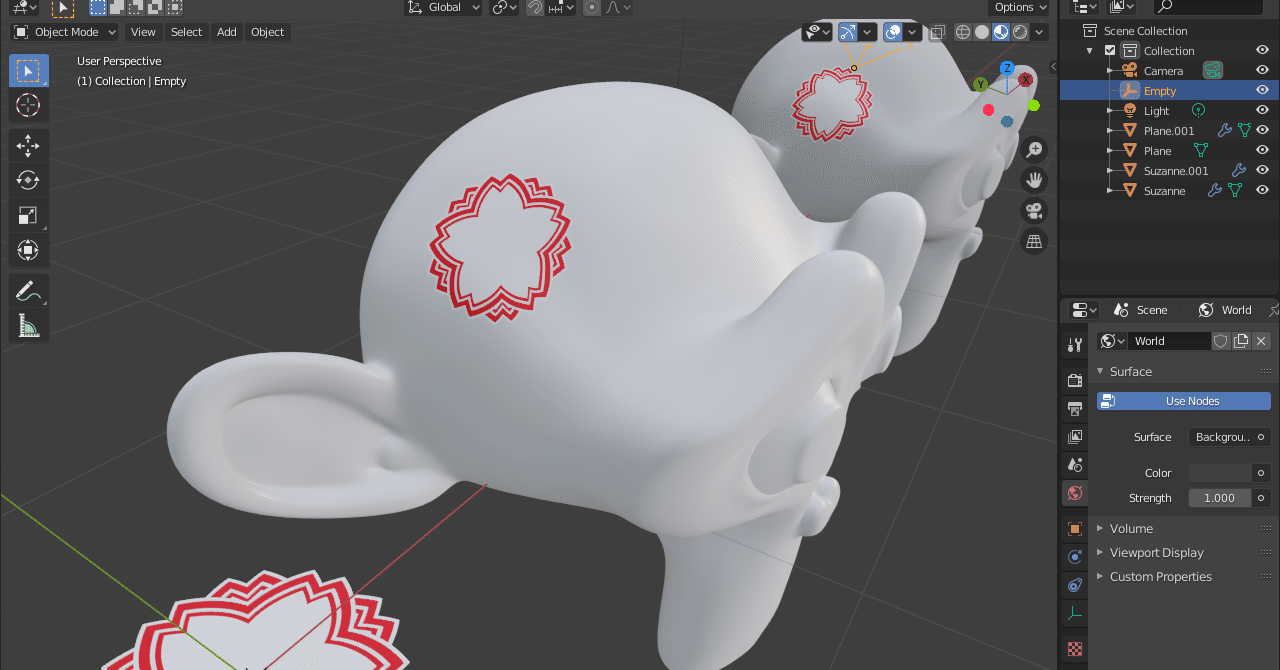Adjust the Strength 1.000 field
The image size is (1280, 670).
pos(1220,498)
